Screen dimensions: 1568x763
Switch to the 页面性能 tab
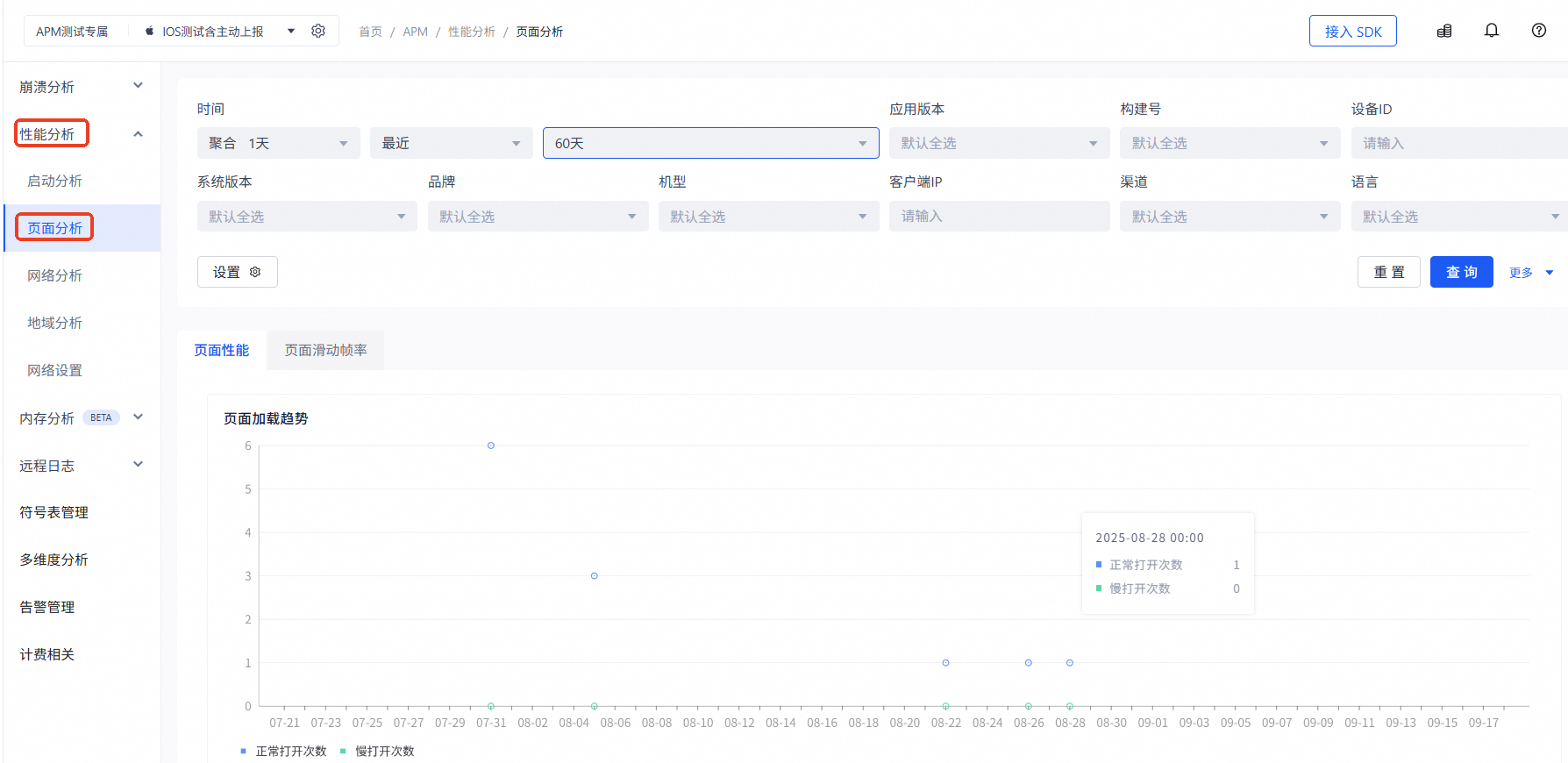(222, 350)
